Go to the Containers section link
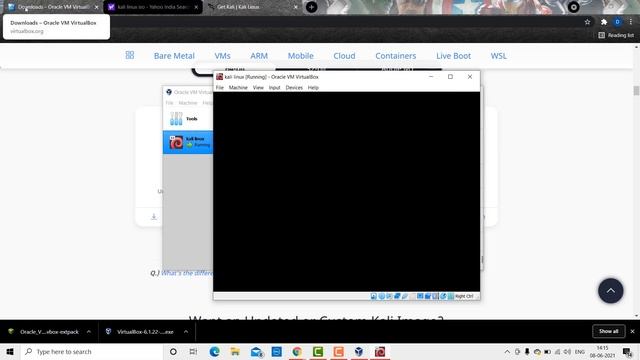Image resolution: width=640 pixels, height=360 pixels. (396, 56)
